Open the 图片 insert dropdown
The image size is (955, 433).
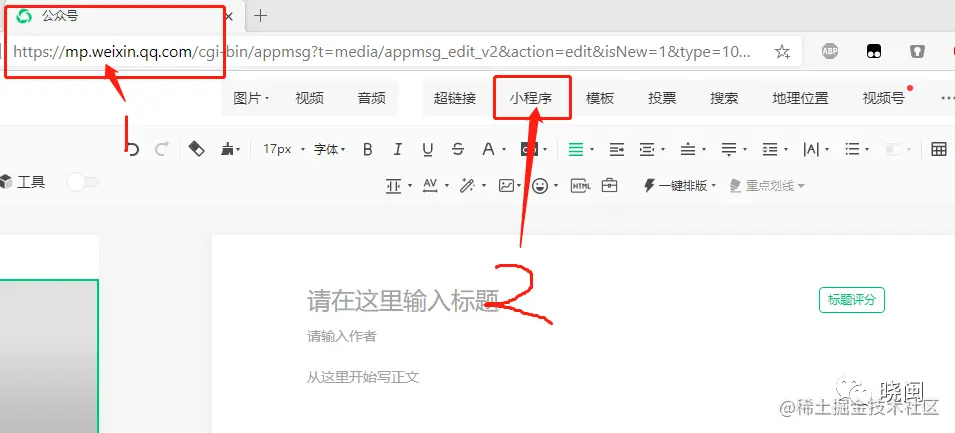pos(252,98)
